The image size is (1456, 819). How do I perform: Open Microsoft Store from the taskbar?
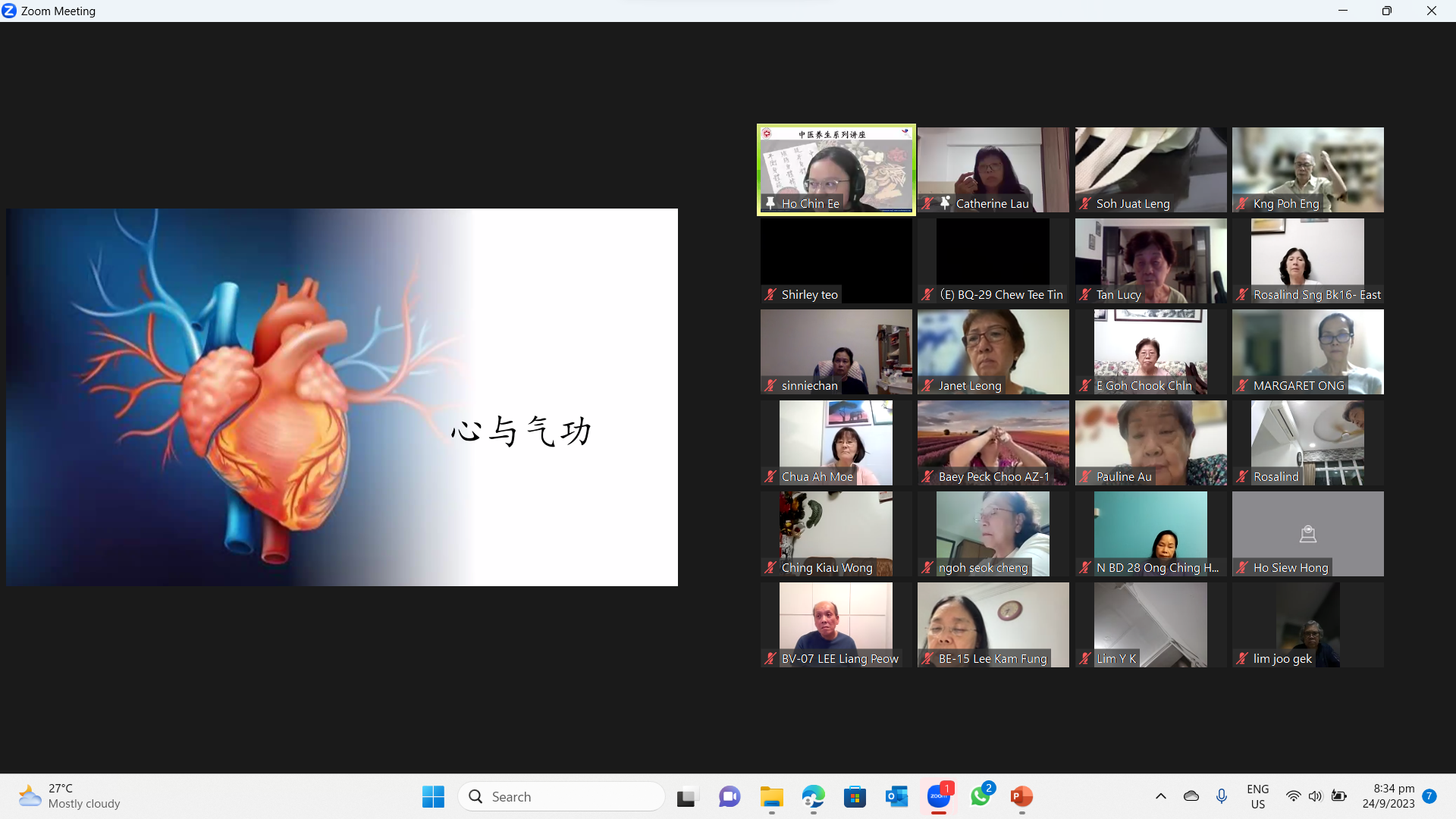[x=855, y=796]
